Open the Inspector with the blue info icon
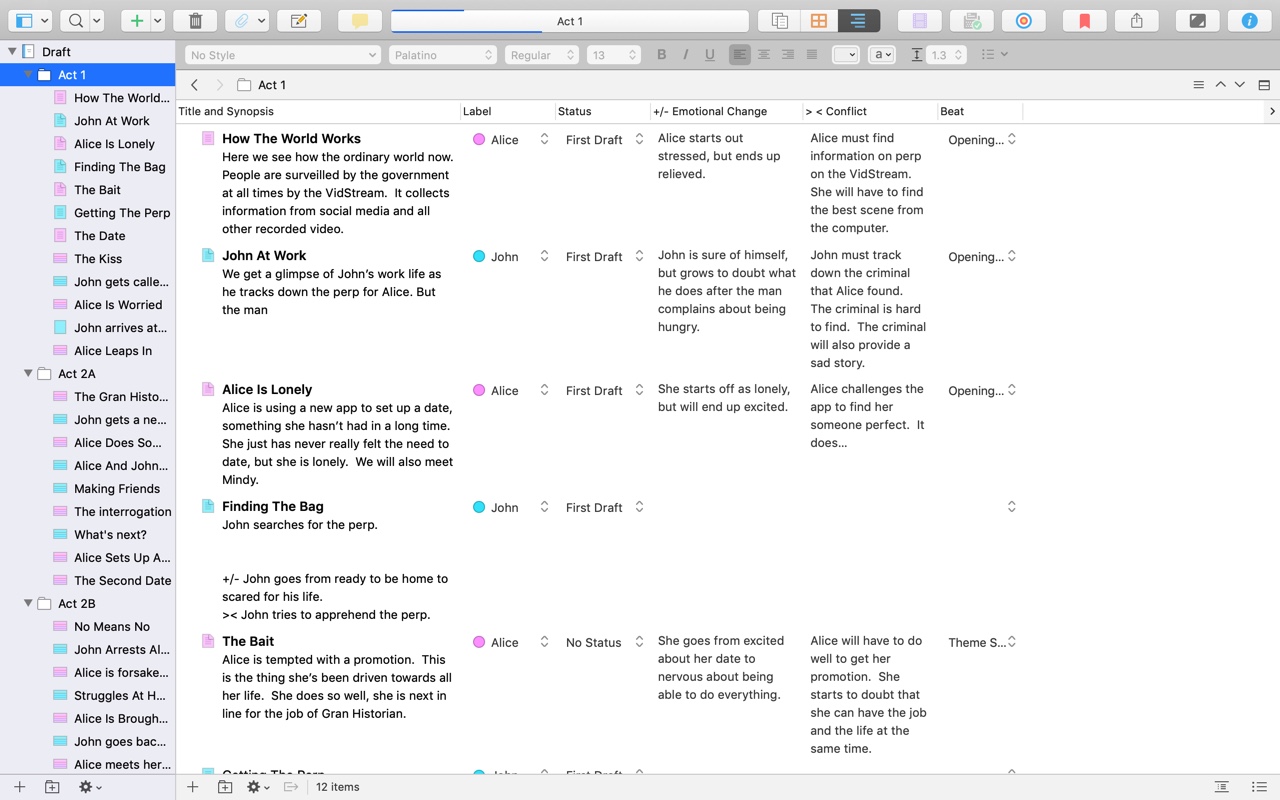The image size is (1280, 800). tap(1249, 21)
